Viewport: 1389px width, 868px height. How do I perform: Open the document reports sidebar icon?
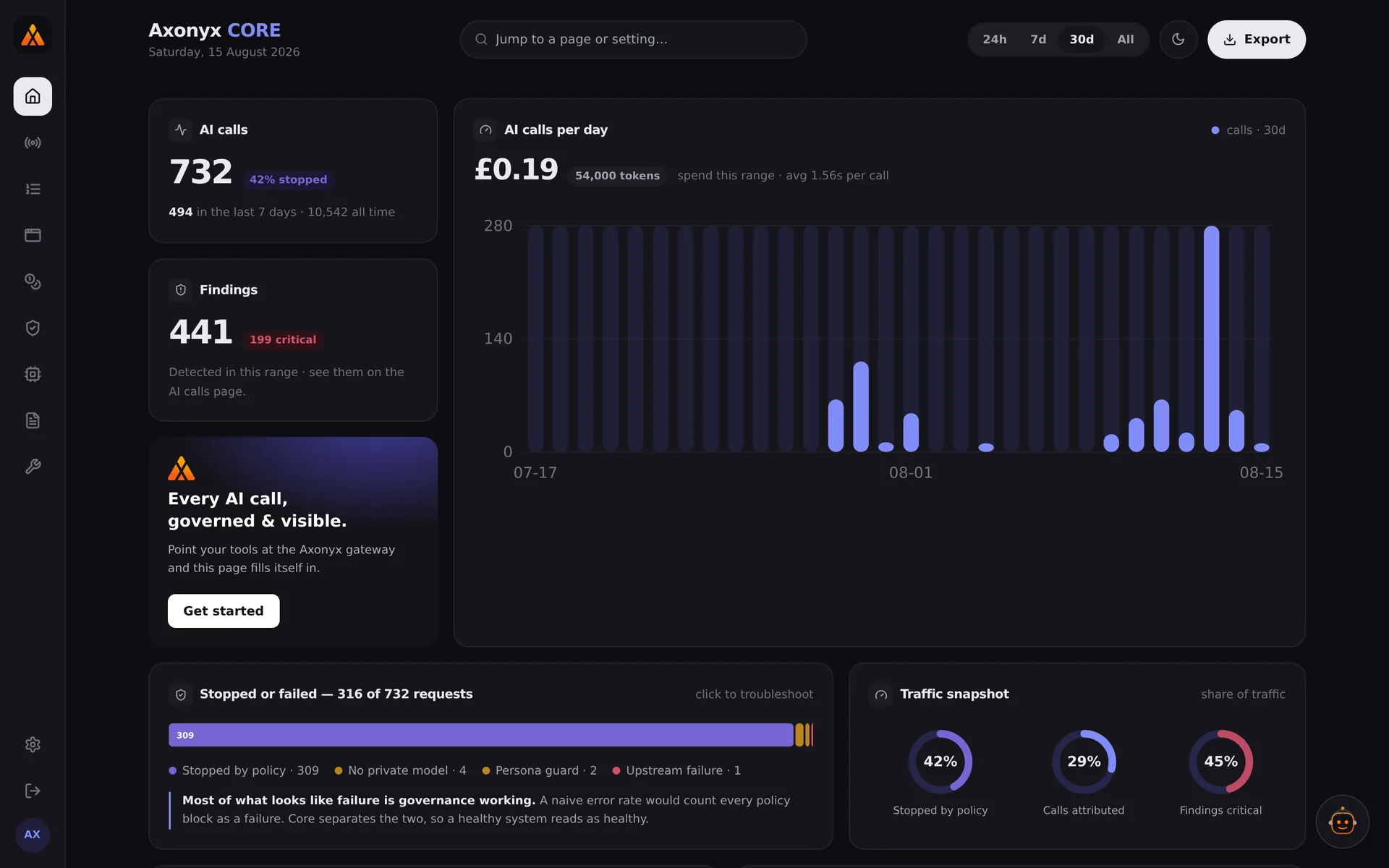click(33, 420)
